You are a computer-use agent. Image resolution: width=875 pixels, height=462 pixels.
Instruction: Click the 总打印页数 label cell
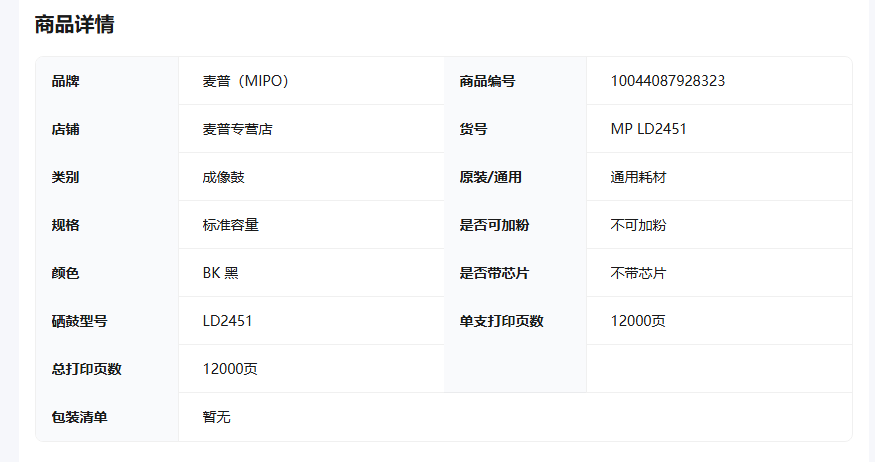(107, 369)
